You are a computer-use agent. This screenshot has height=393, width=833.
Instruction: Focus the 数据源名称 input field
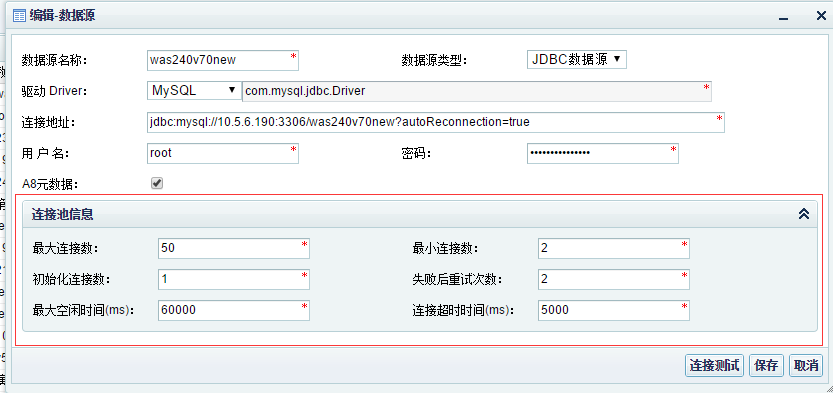(223, 60)
